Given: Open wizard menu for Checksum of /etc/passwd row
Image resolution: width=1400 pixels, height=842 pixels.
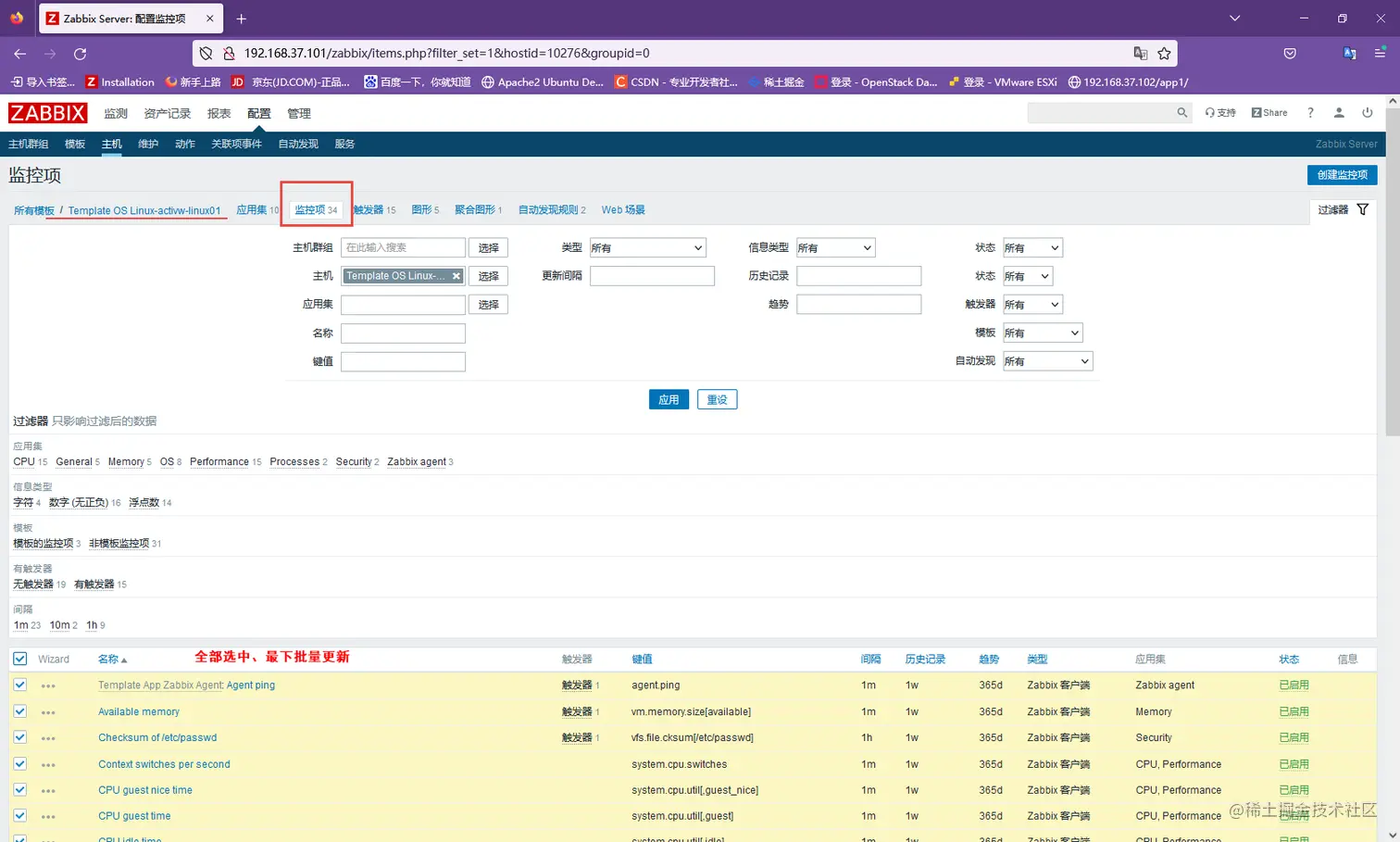Looking at the screenshot, I should point(48,738).
